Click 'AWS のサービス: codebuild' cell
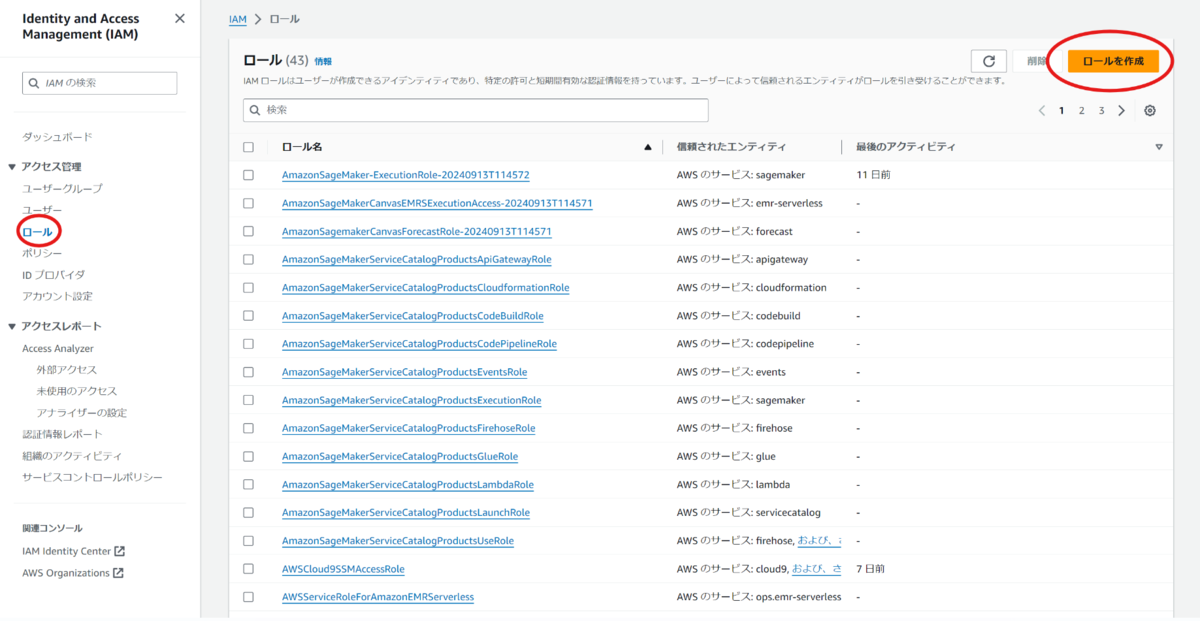The height and width of the screenshot is (621, 1200). point(738,316)
